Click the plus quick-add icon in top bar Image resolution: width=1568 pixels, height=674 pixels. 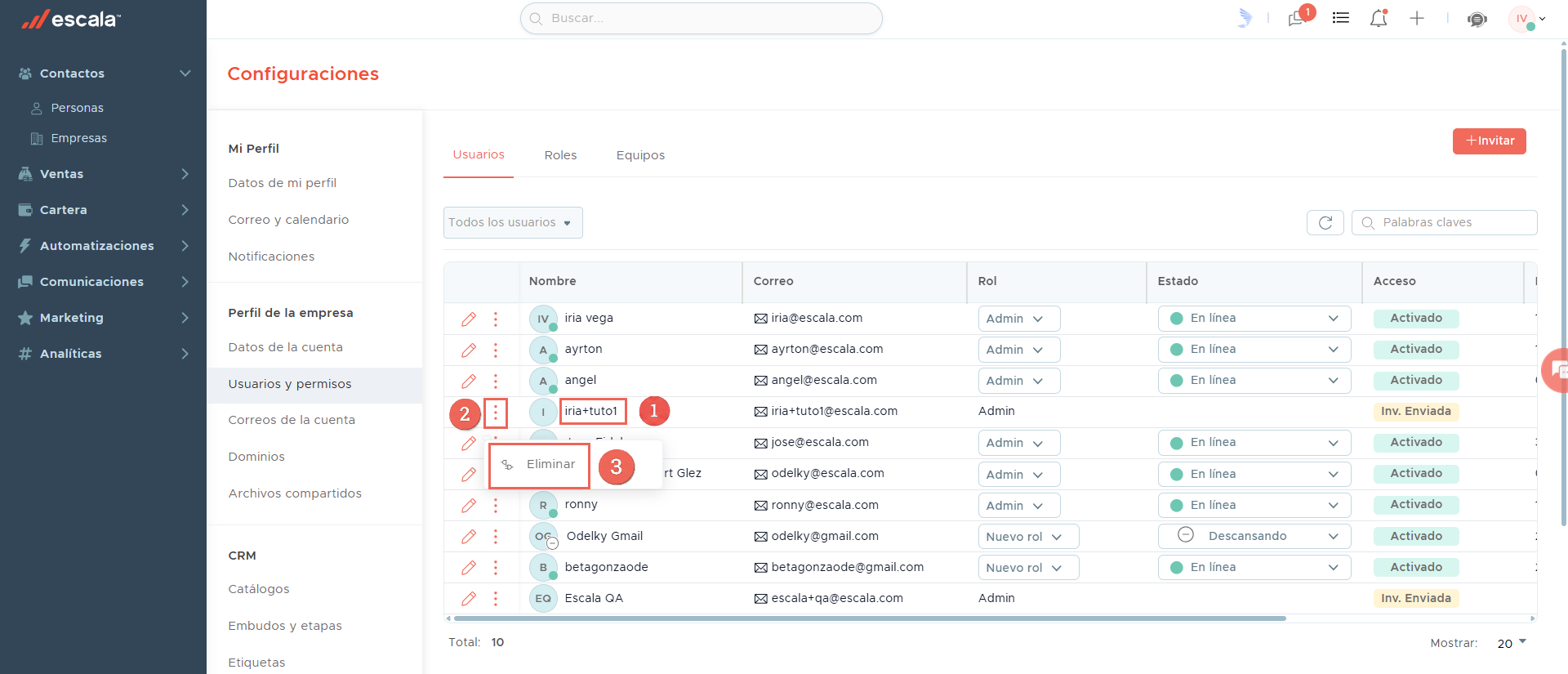coord(1417,18)
